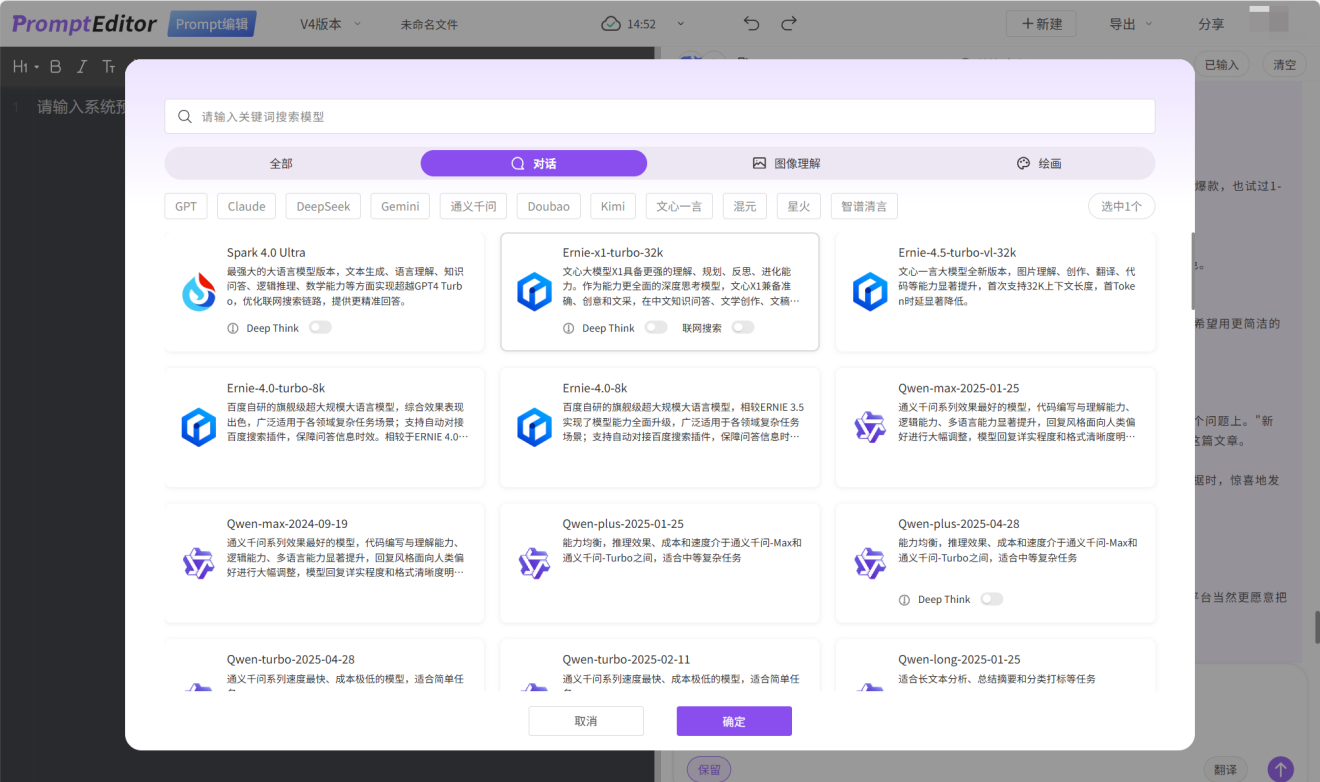Undo the last edit in the PromptEditor toolbar
Image resolution: width=1320 pixels, height=782 pixels.
click(752, 24)
